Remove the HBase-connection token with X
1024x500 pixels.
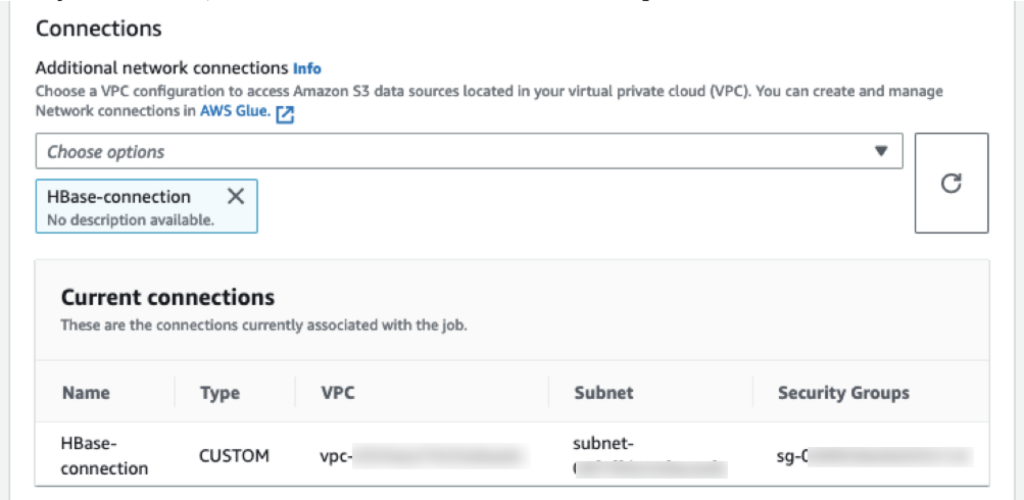(x=236, y=196)
